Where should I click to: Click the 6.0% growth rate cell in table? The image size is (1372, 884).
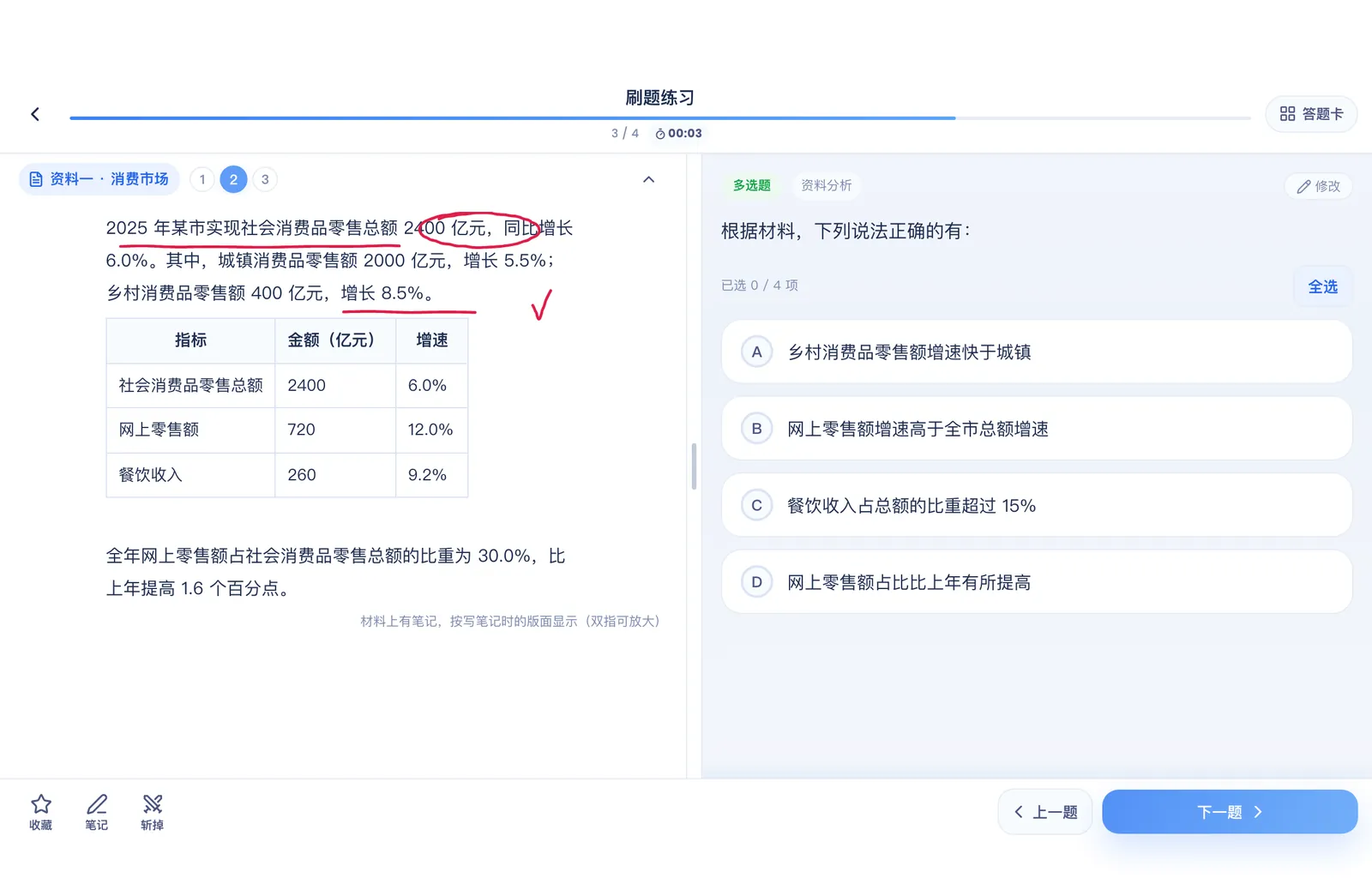click(x=431, y=385)
